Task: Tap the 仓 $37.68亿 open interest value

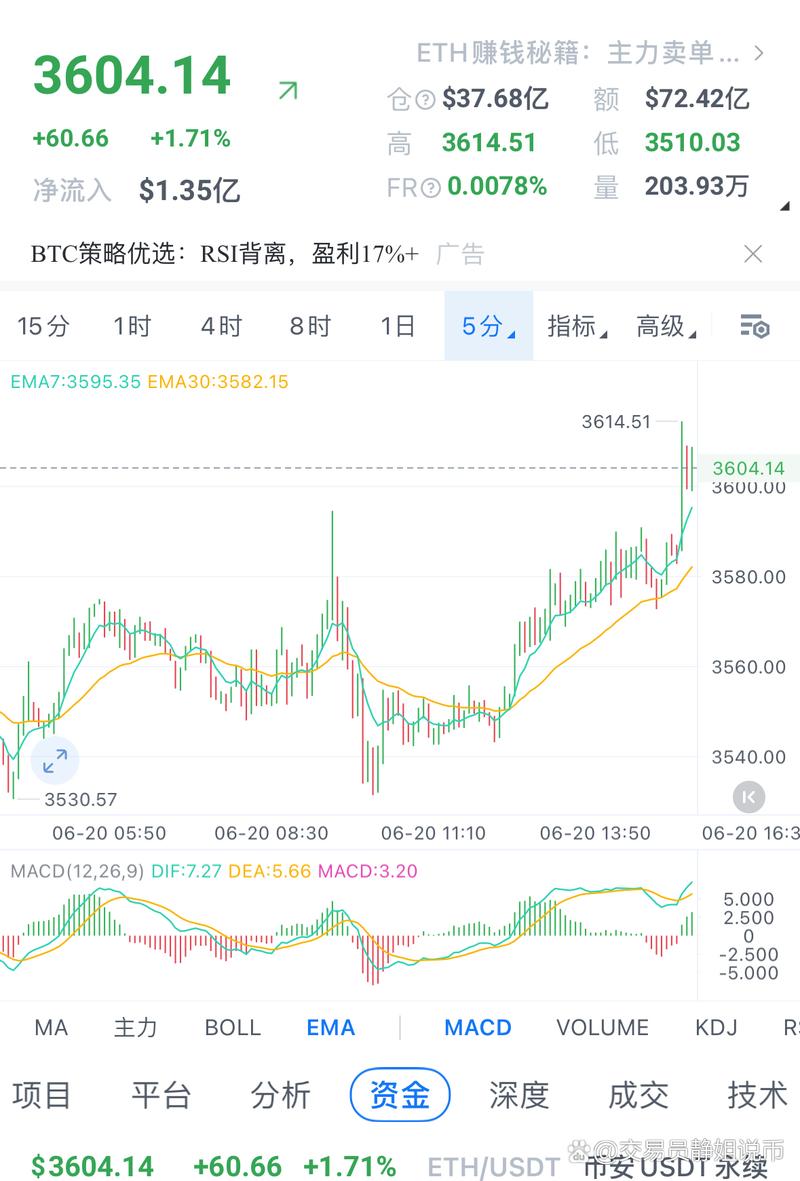Action: click(495, 99)
